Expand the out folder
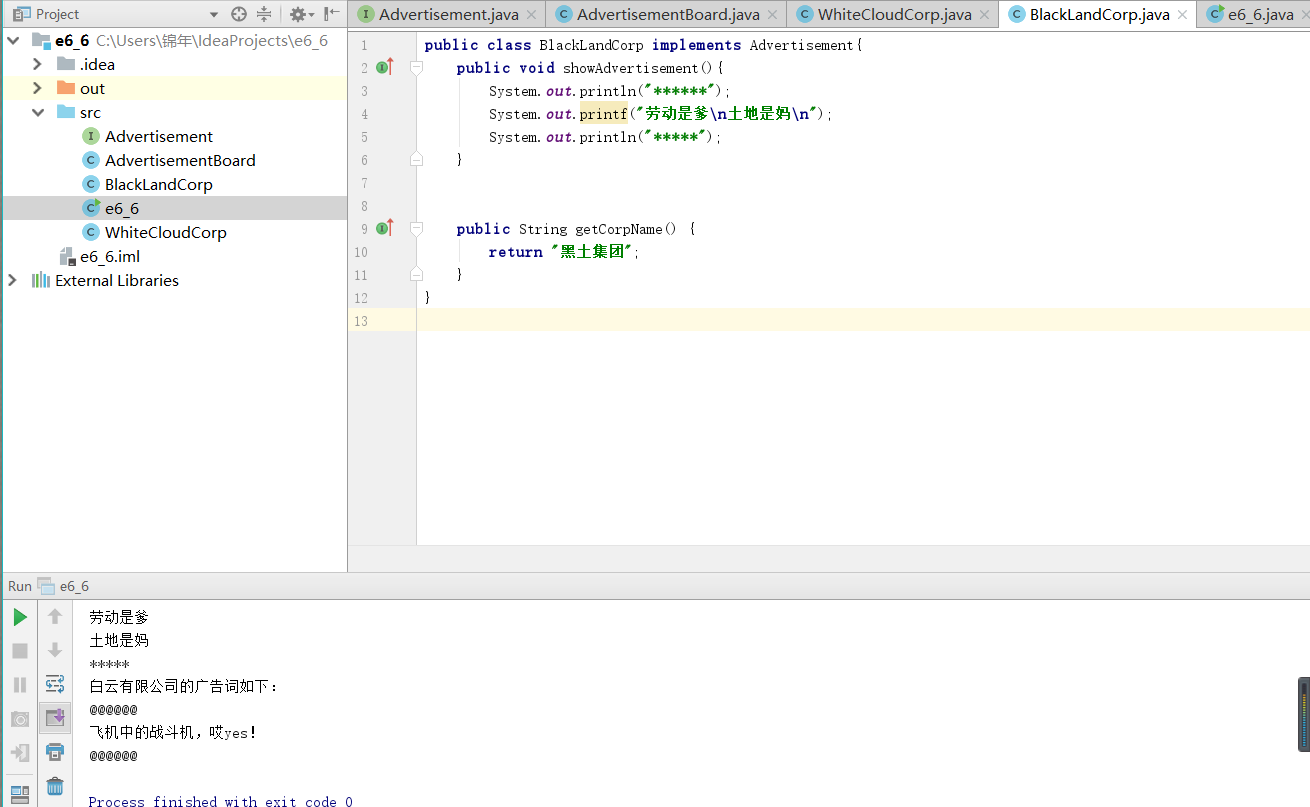This screenshot has width=1310, height=807. point(38,88)
